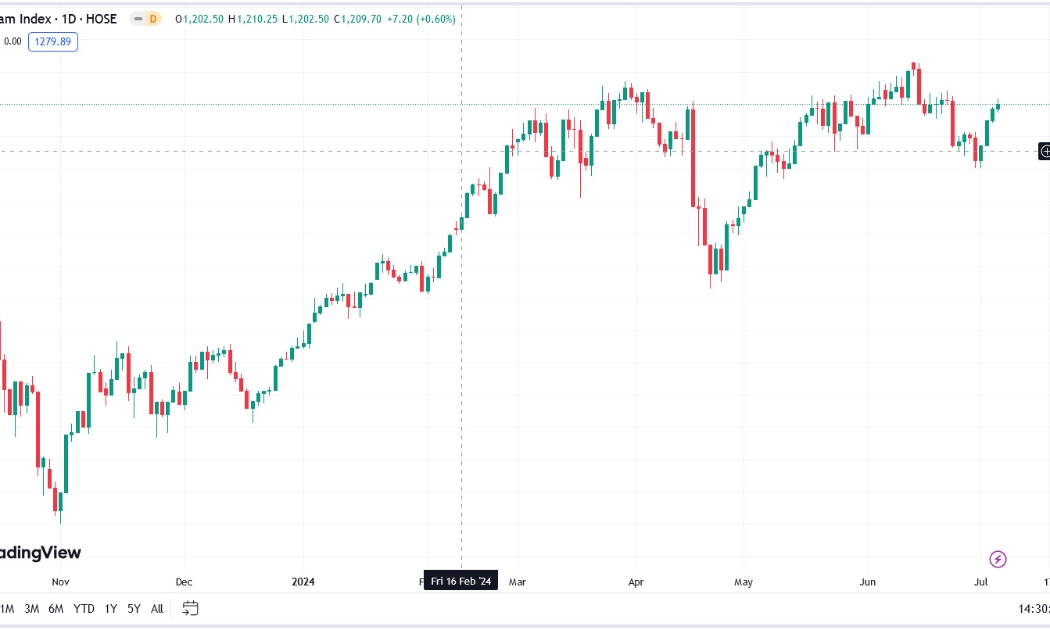Toggle the gray dash indicator beside D badge
The image size is (1050, 630).
tap(138, 19)
